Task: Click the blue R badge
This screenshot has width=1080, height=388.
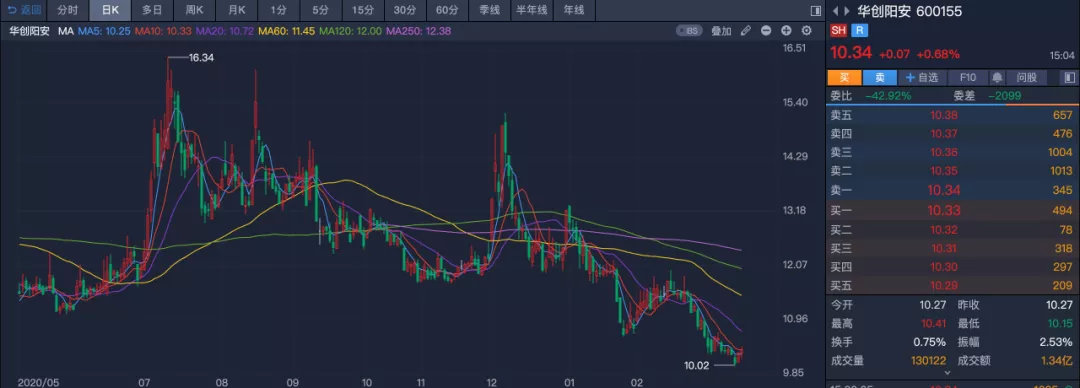Action: [x=860, y=30]
